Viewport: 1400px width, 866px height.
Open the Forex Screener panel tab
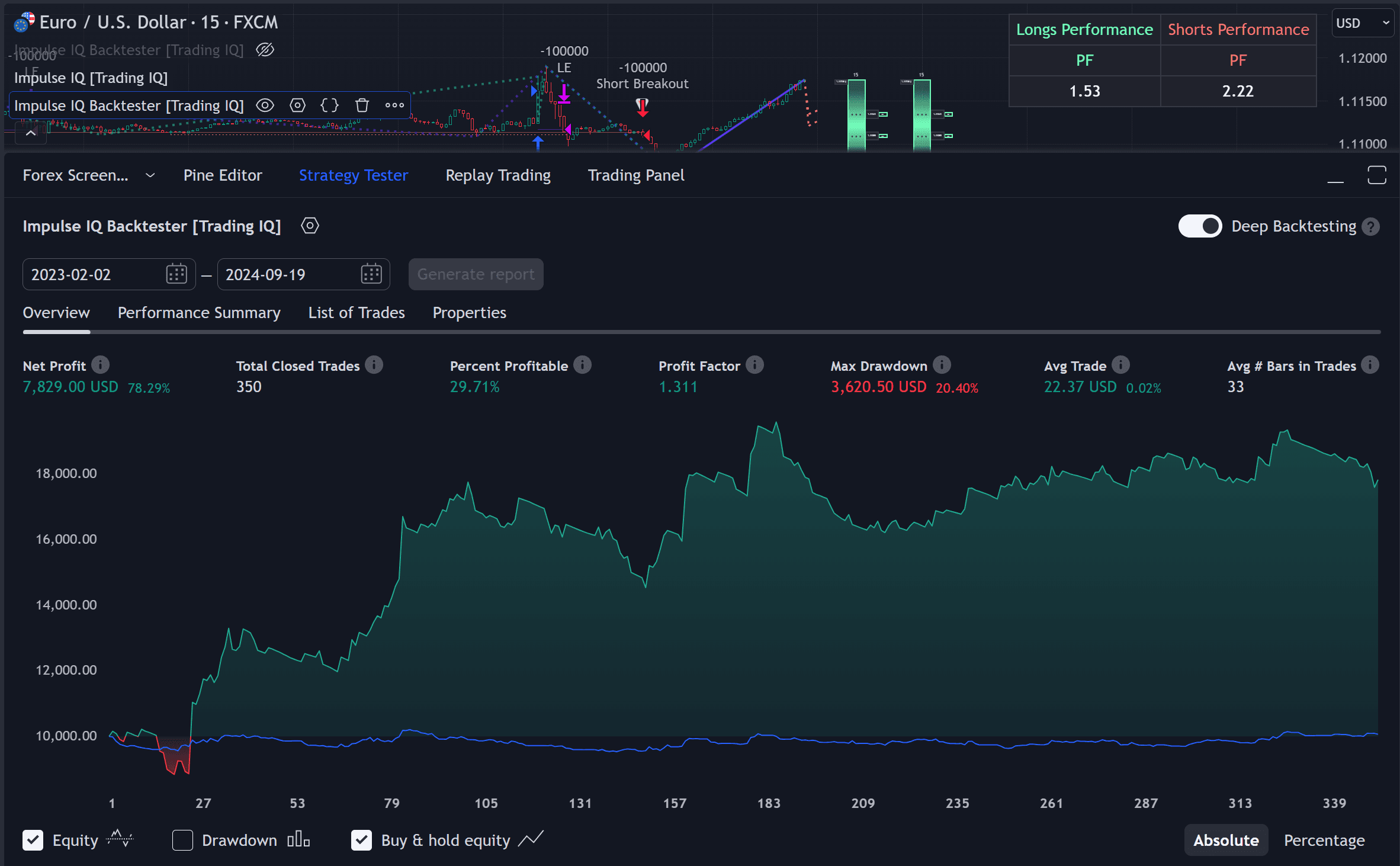pos(75,175)
